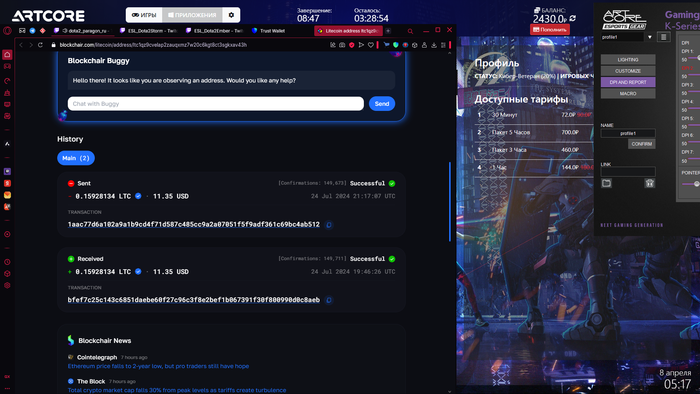Viewport: 700px width, 394px height.
Task: Send the message to Buggy
Action: 382,104
